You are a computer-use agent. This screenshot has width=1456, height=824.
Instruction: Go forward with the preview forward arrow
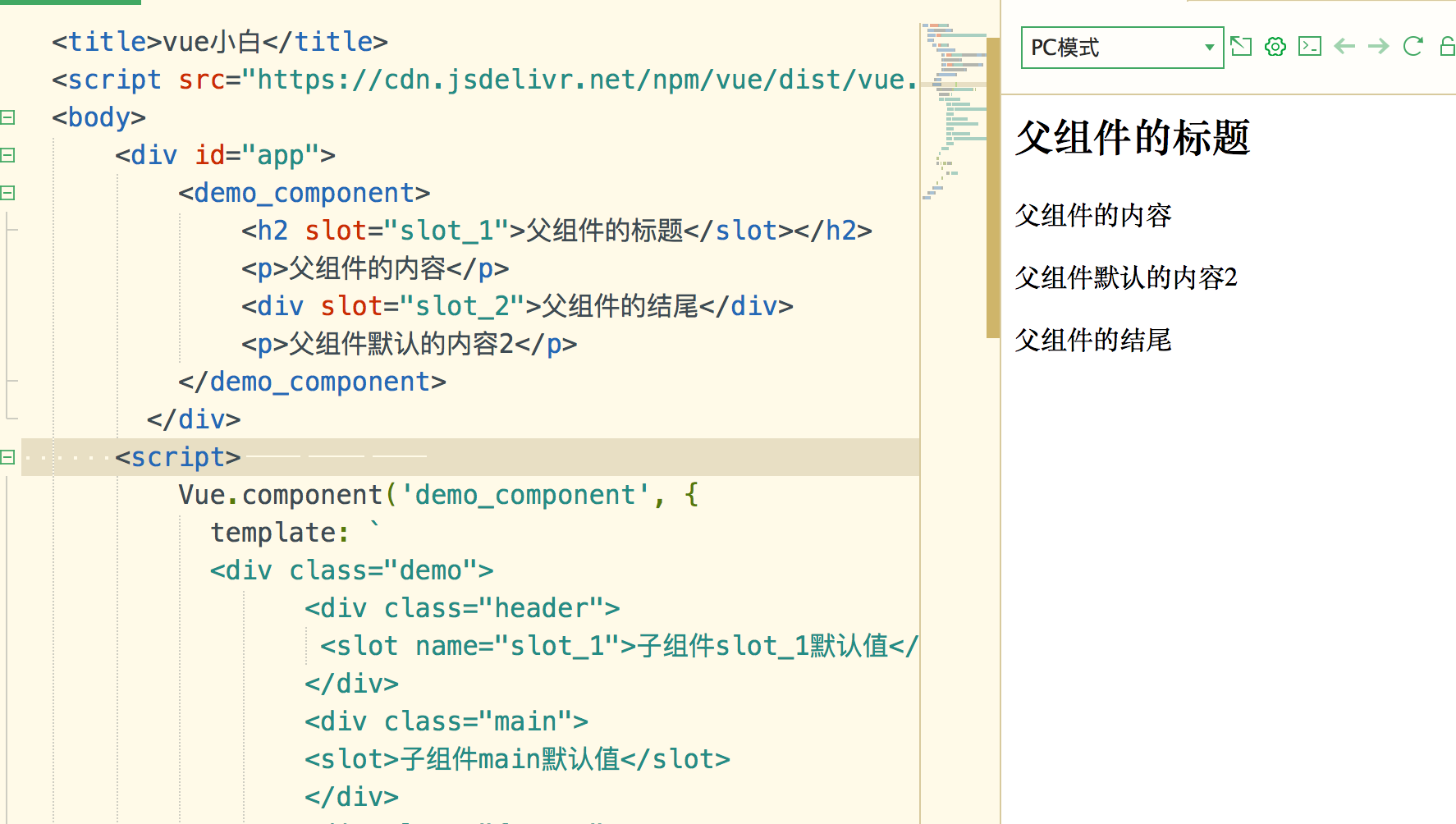[1379, 47]
